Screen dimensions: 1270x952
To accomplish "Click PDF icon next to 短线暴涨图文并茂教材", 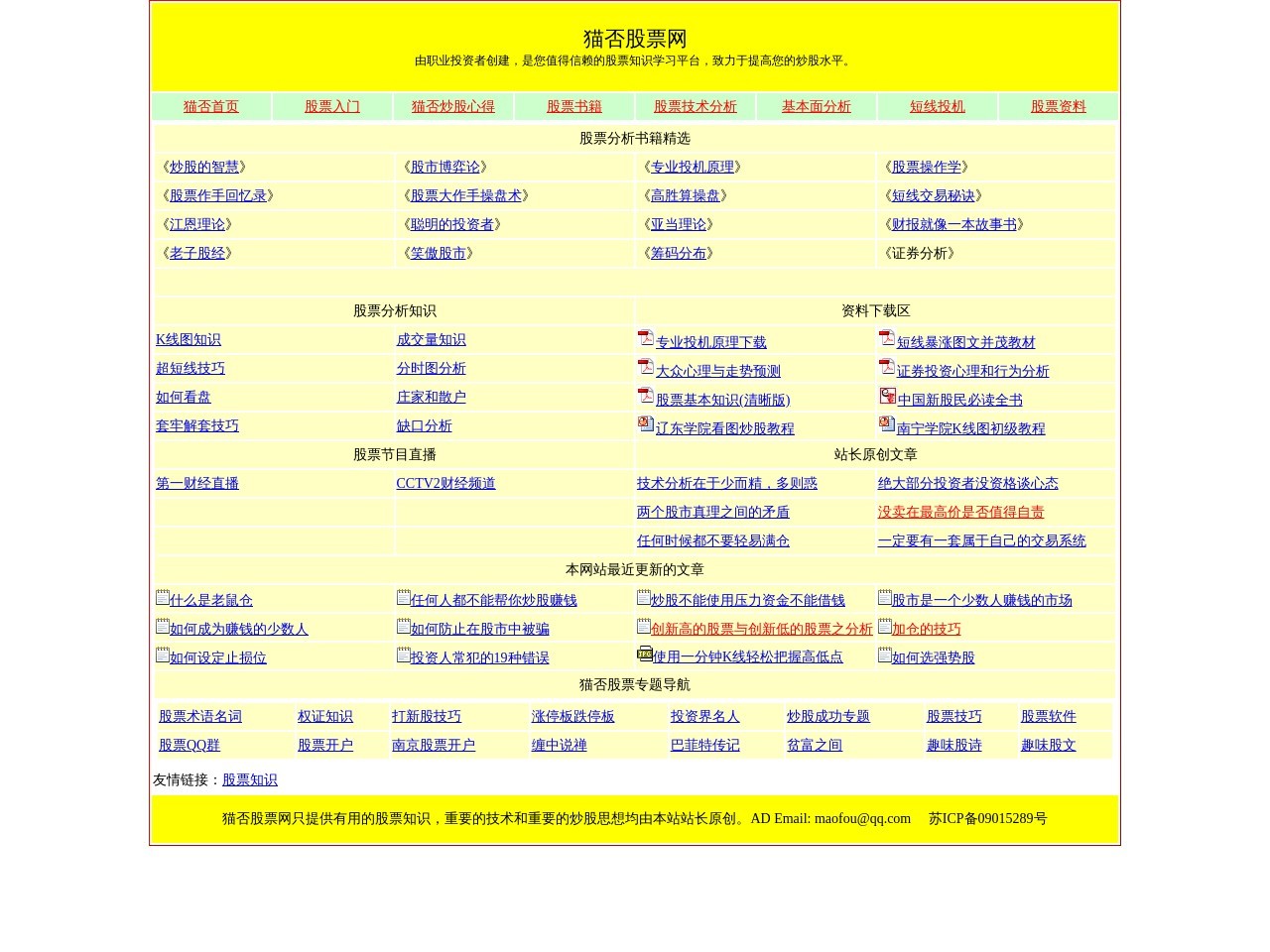I will point(886,338).
